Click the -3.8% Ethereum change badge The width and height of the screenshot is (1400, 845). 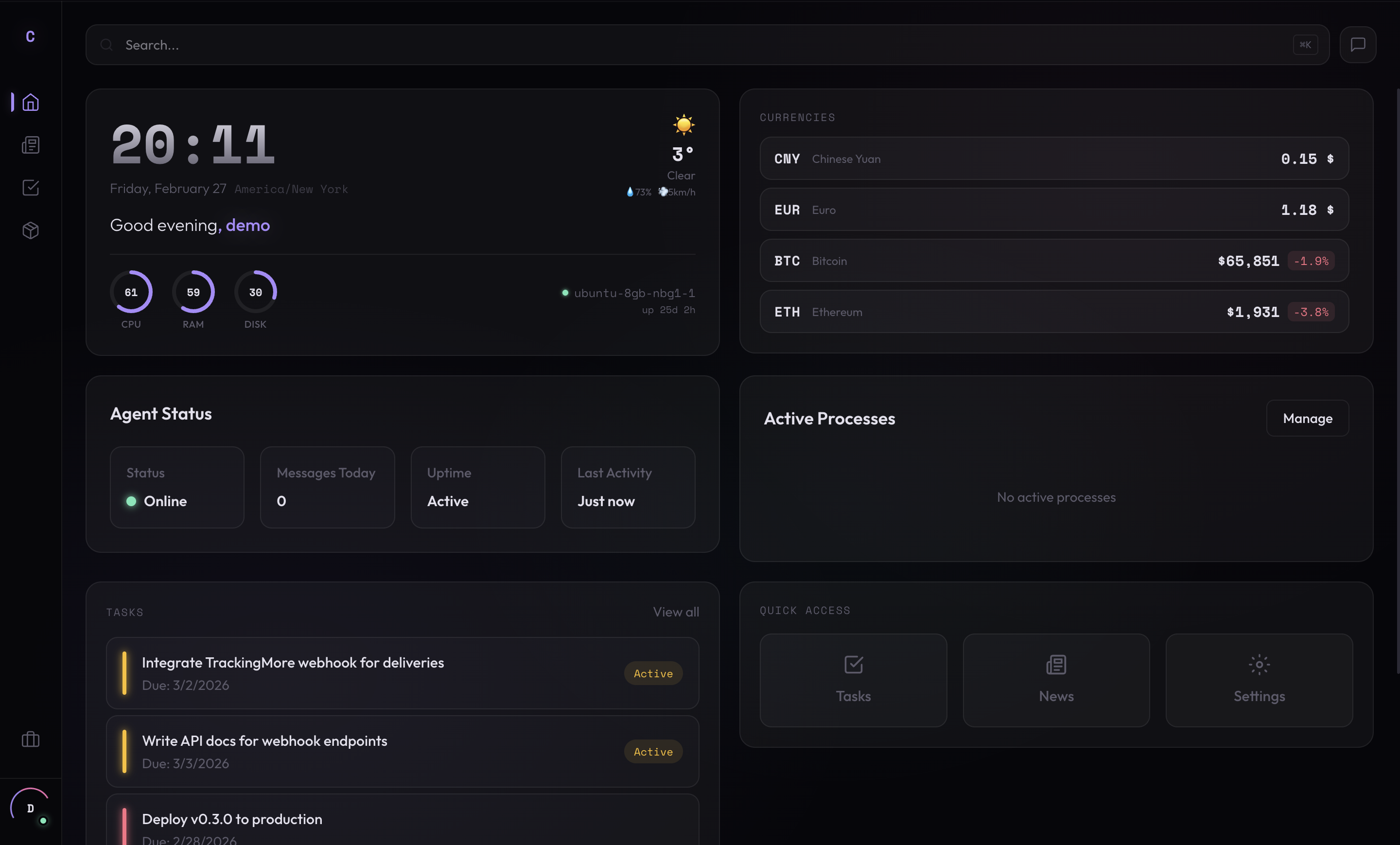[1311, 312]
